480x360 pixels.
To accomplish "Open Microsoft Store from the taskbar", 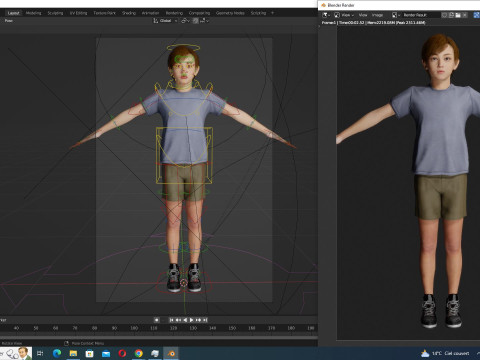I will coord(89,353).
